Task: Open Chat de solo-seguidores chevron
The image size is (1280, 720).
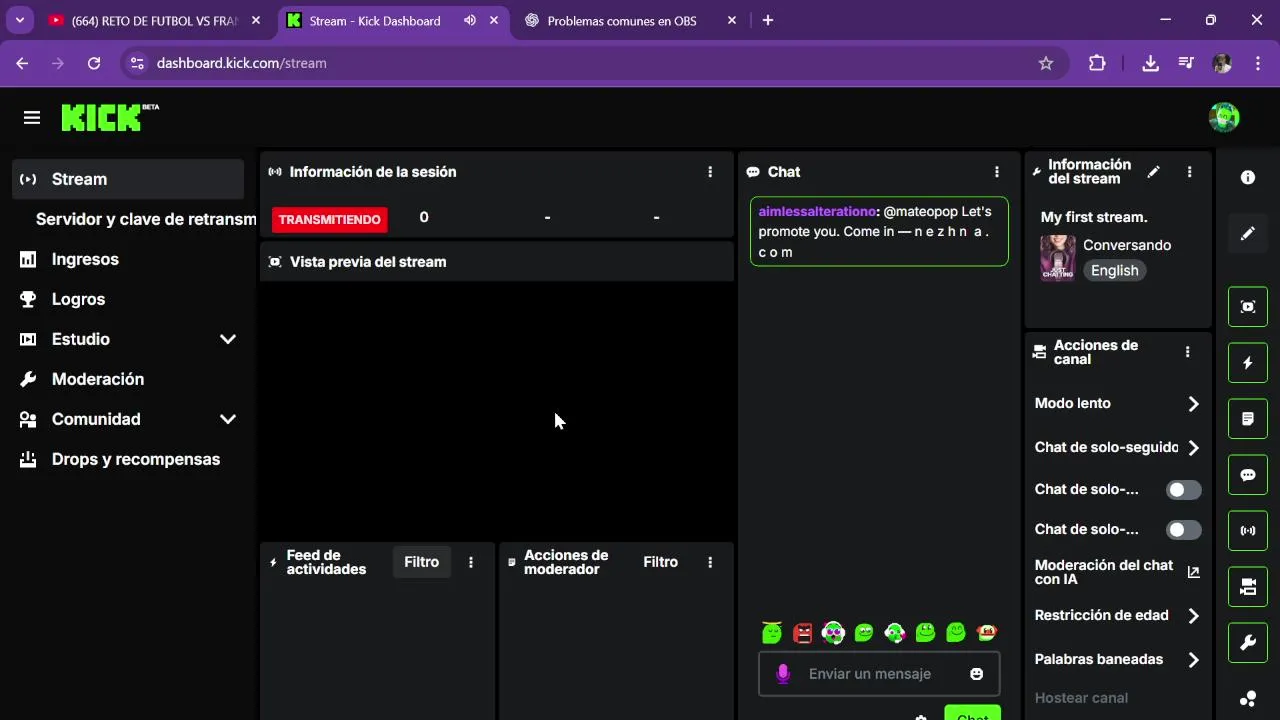Action: coord(1193,448)
